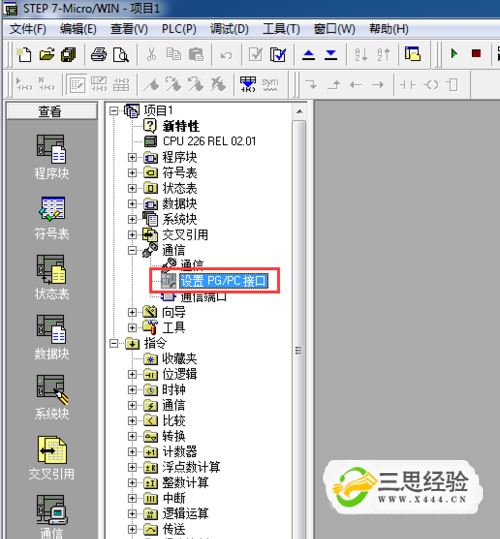Click the Upload blue up-arrow icon
This screenshot has height=539, width=500.
(x=308, y=54)
